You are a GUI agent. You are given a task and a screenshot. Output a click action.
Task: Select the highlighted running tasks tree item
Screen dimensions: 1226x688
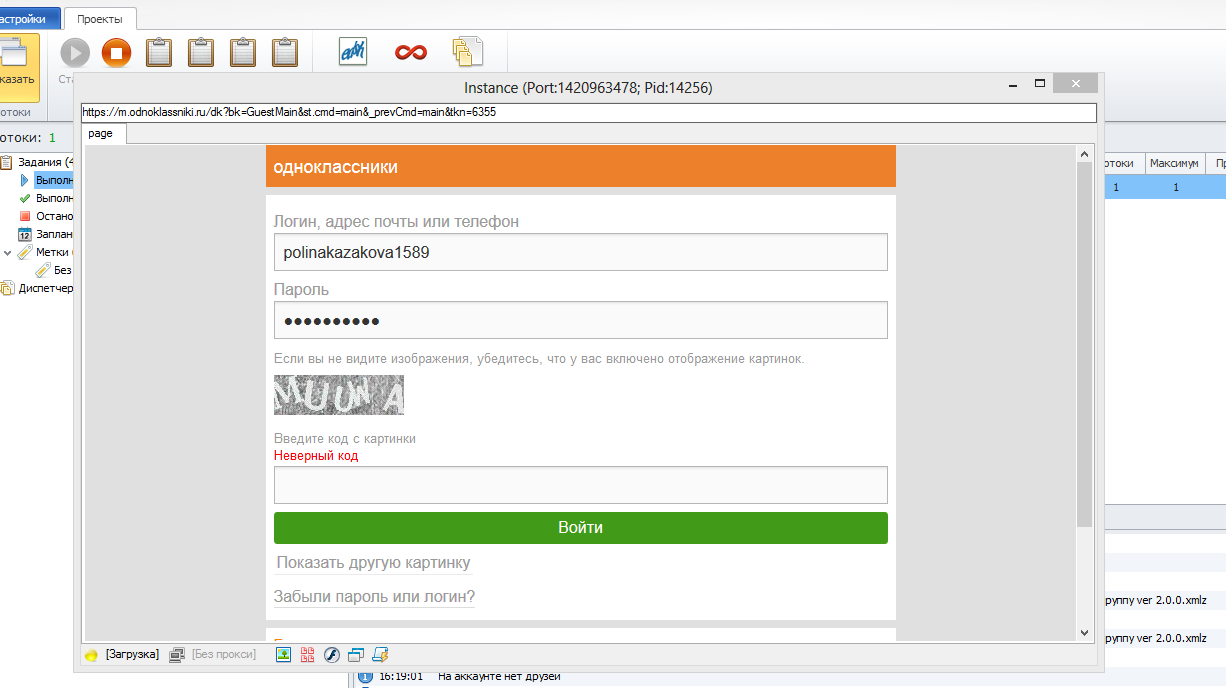point(54,180)
